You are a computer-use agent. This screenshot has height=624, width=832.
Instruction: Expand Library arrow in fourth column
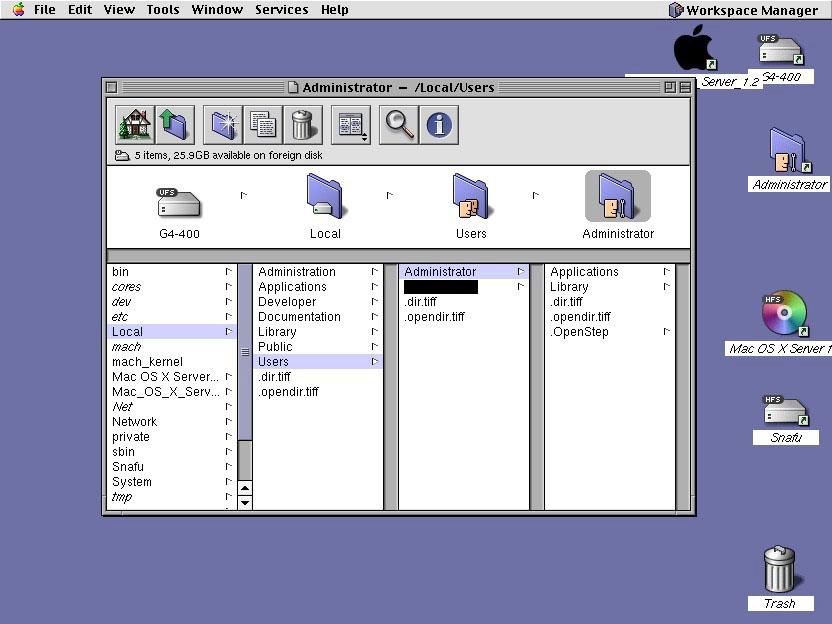click(x=666, y=287)
